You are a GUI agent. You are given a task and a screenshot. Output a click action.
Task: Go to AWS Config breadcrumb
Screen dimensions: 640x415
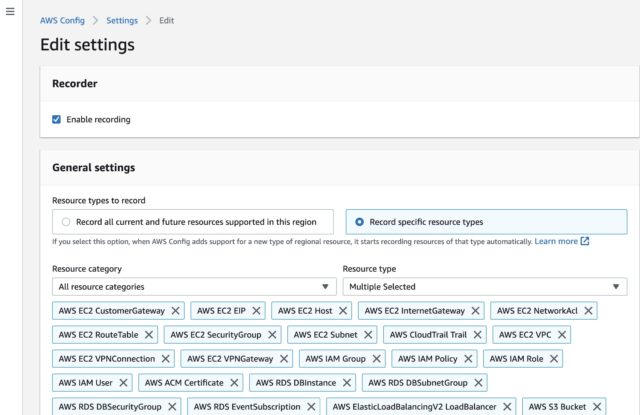point(62,20)
